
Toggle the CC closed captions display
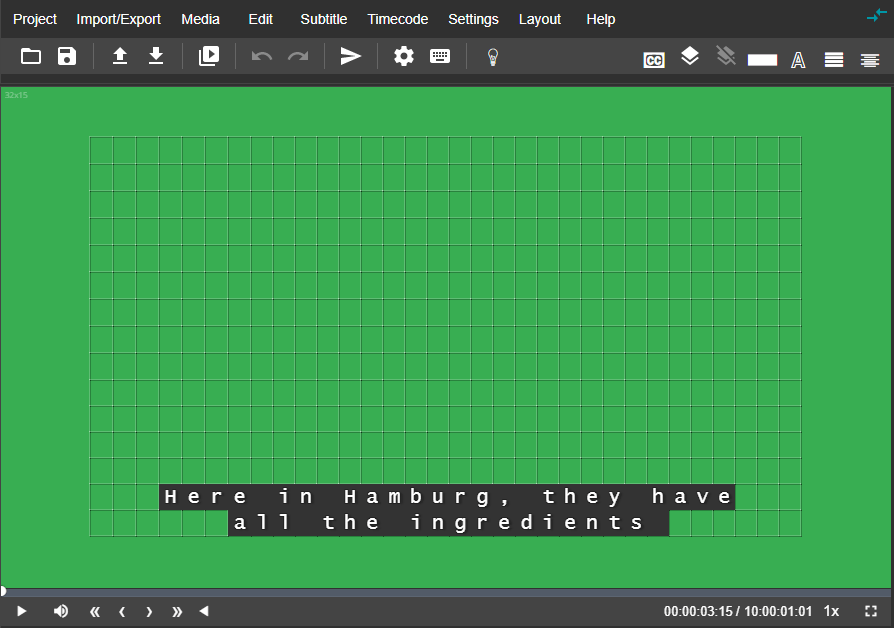[x=654, y=60]
